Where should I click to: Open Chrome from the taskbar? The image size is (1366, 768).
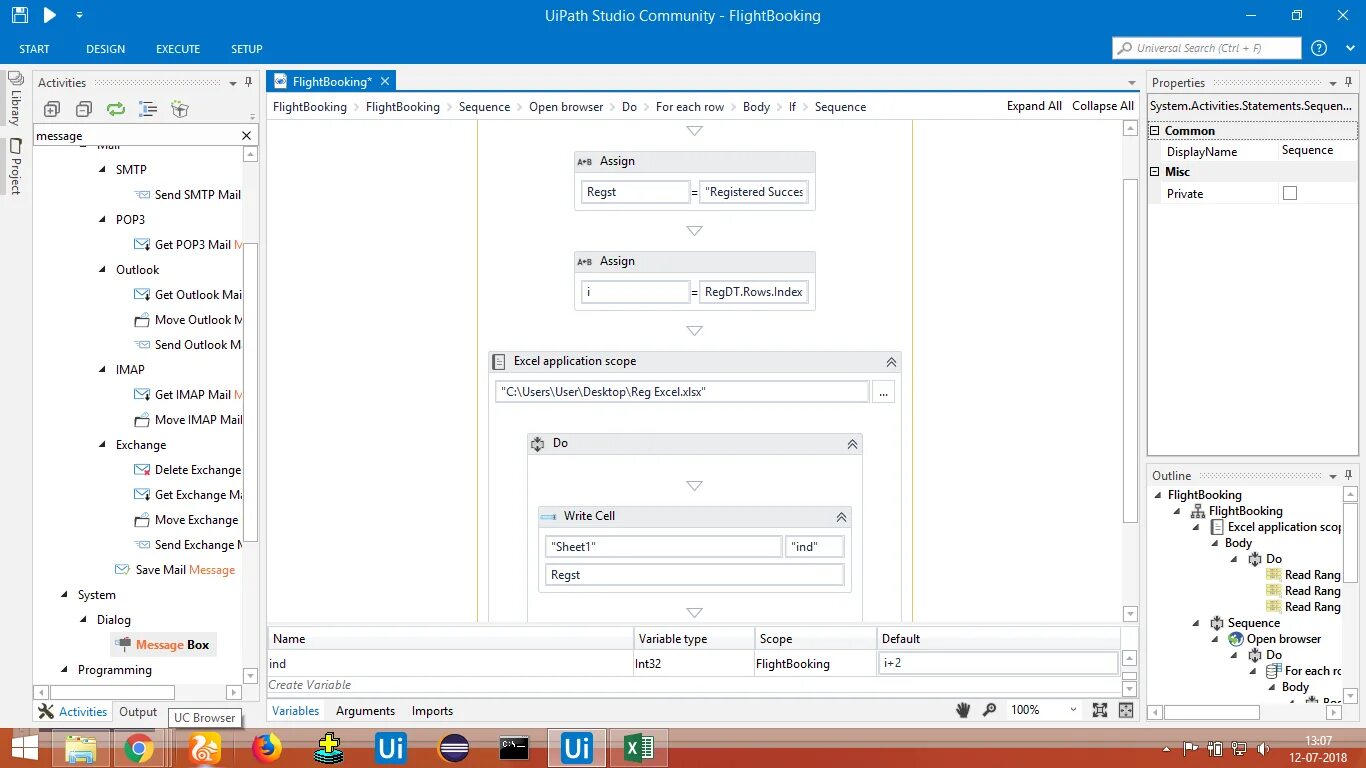(139, 748)
